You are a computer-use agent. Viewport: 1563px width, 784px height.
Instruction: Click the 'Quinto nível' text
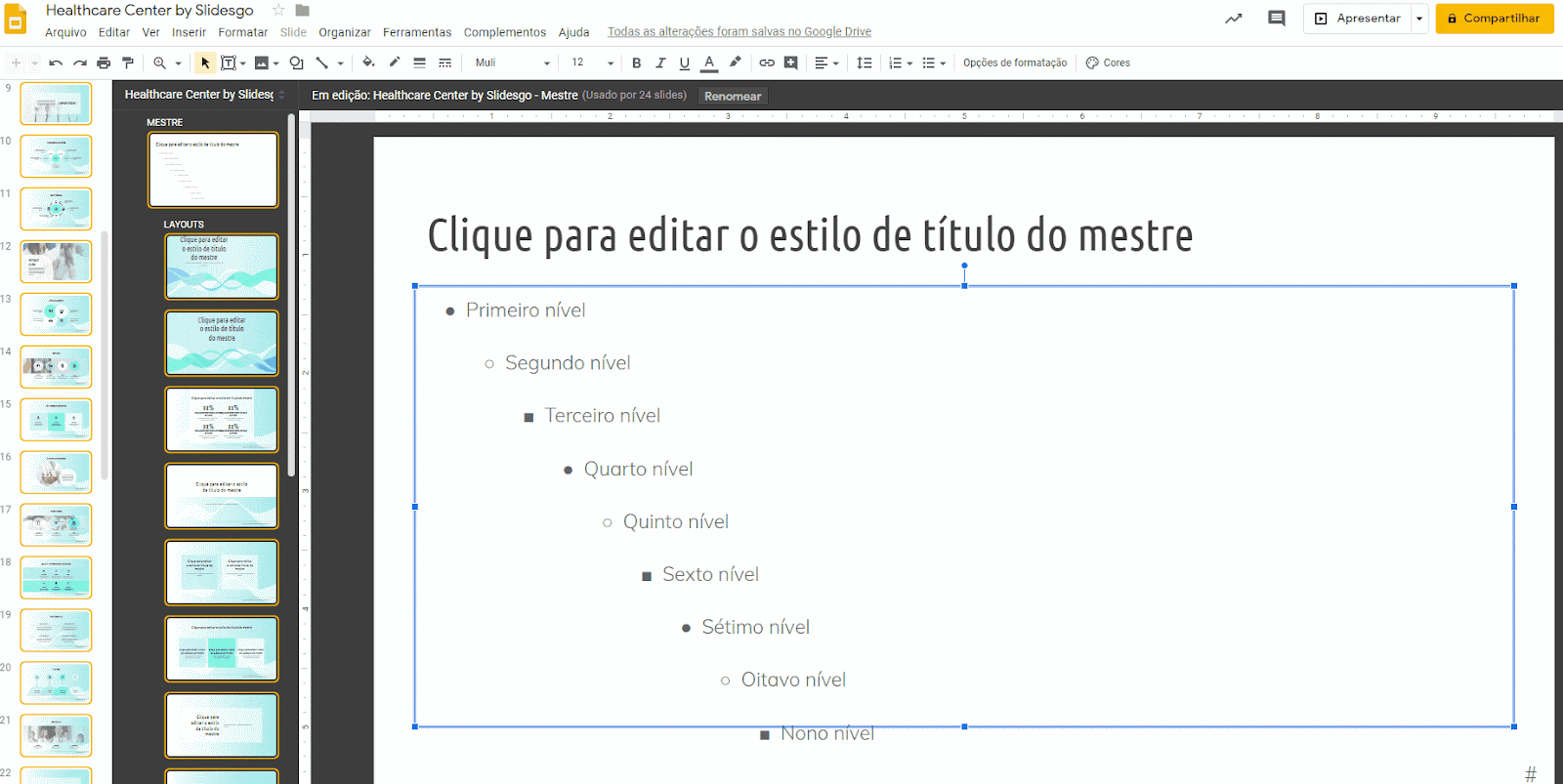[676, 522]
